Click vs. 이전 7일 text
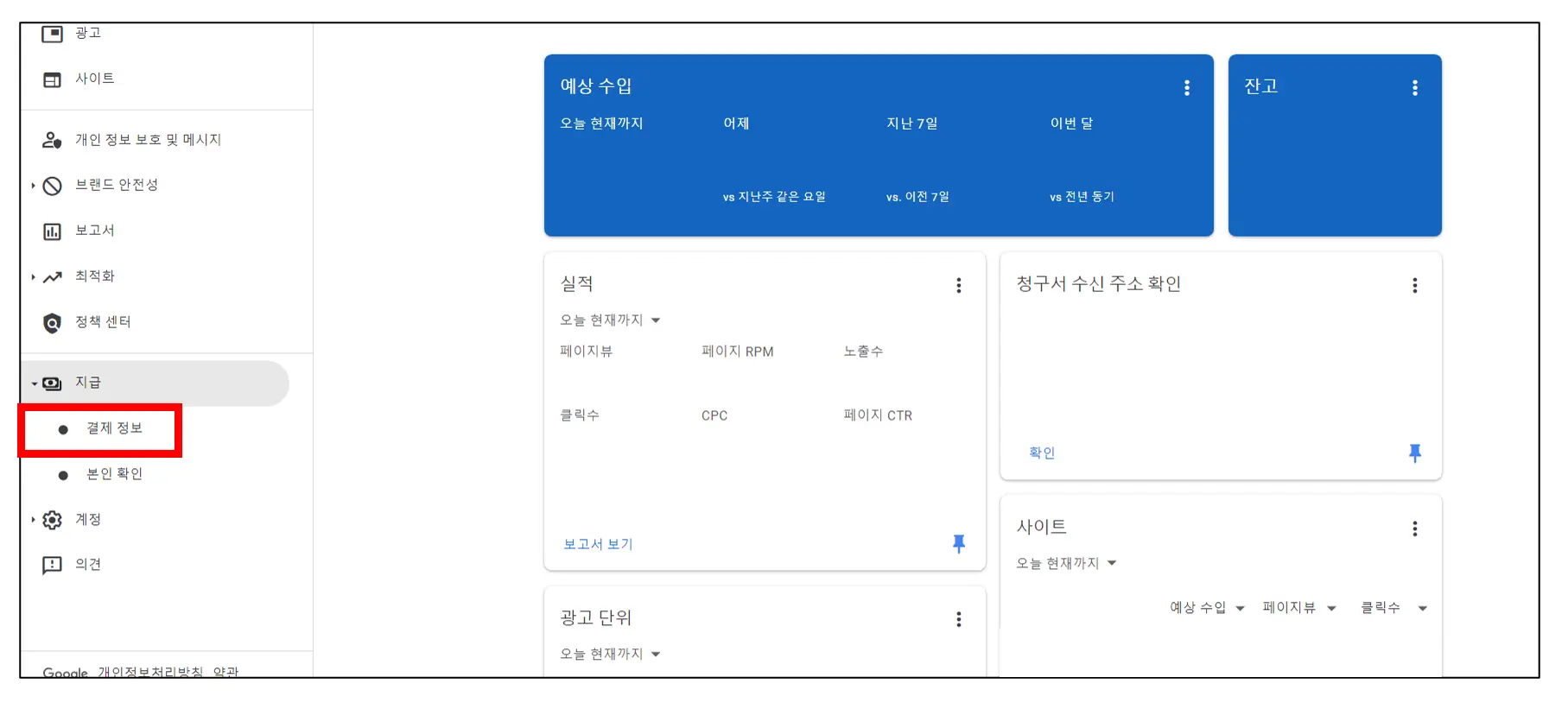1568x709 pixels. 917,197
